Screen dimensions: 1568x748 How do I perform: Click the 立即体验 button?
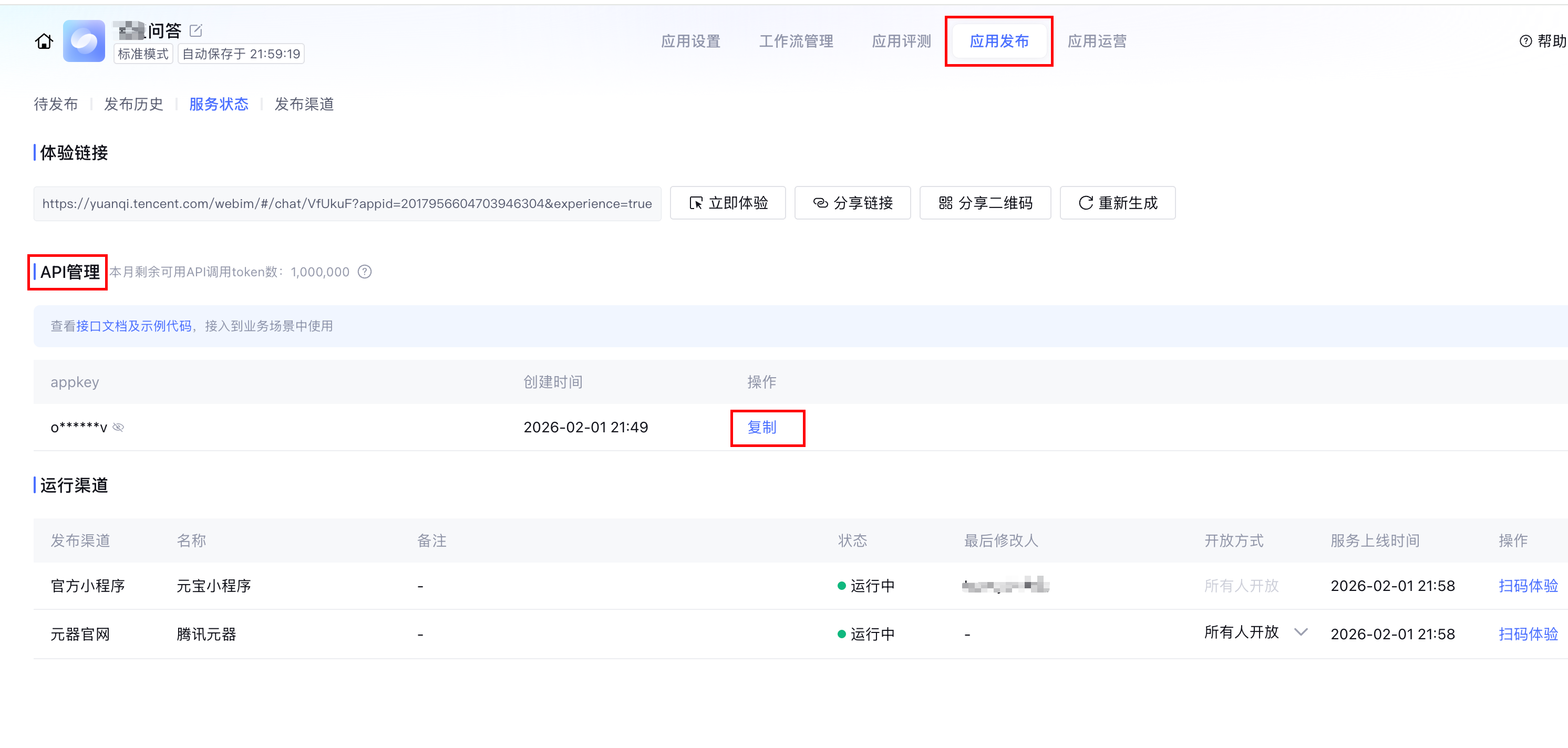click(727, 203)
